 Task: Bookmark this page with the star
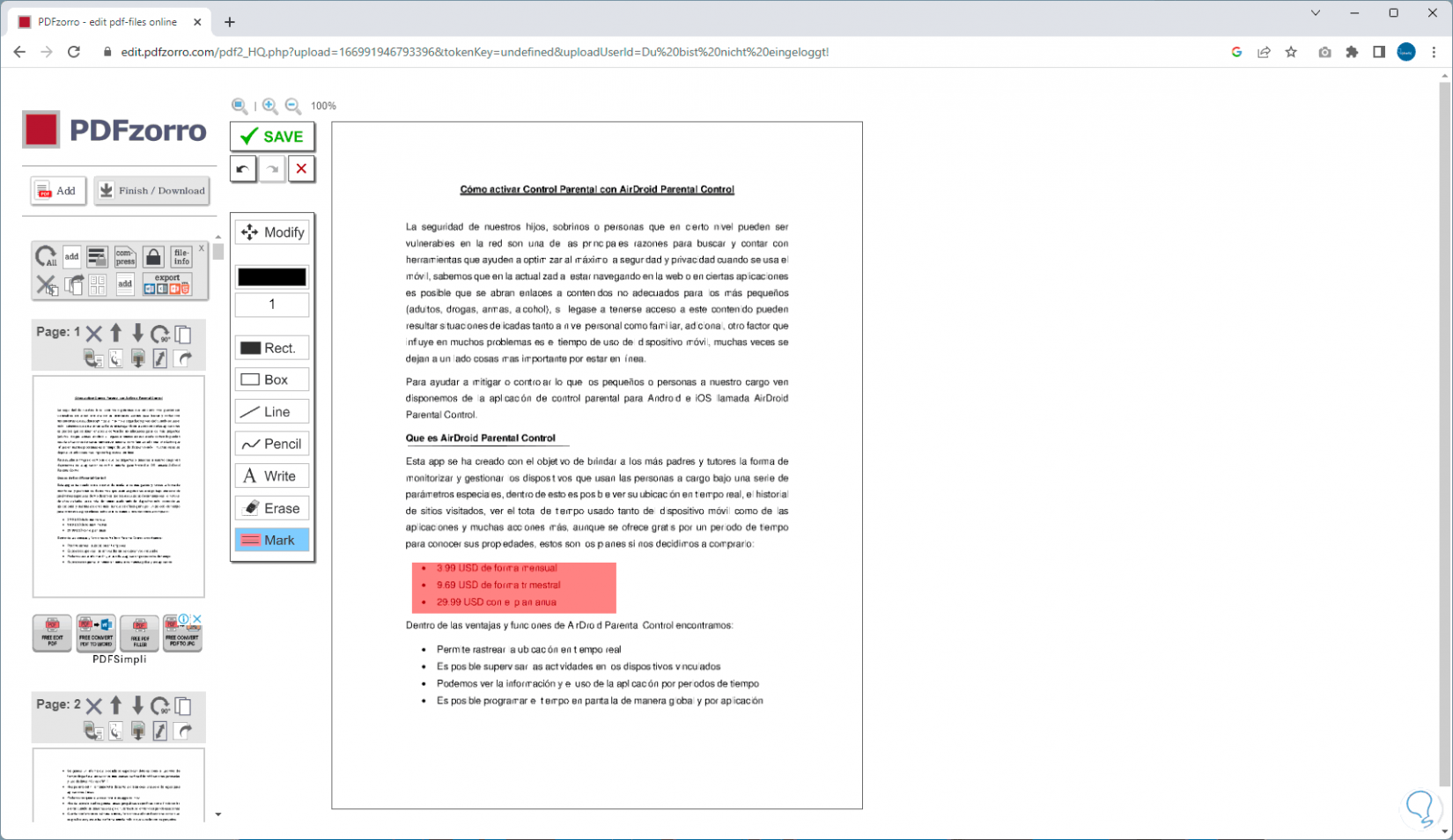[x=1291, y=52]
